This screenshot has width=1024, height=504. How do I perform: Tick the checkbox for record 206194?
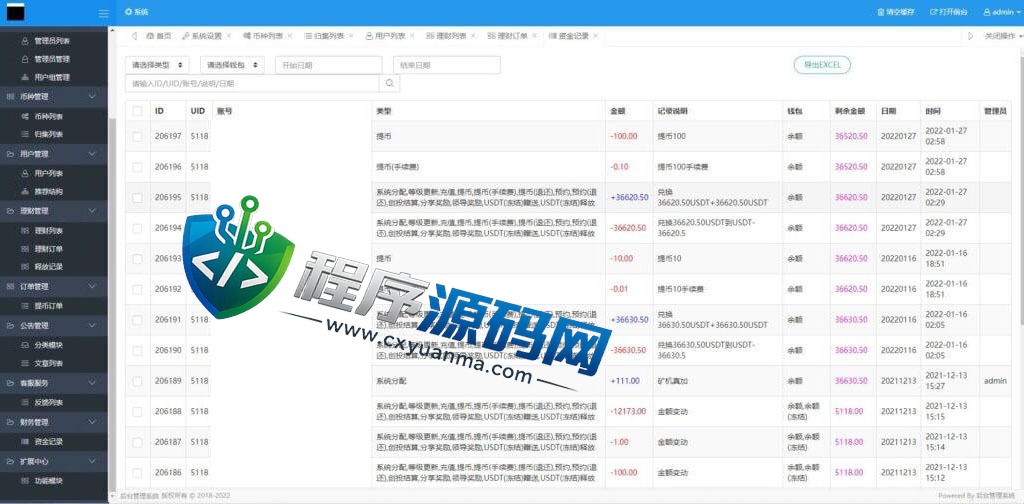[x=137, y=228]
